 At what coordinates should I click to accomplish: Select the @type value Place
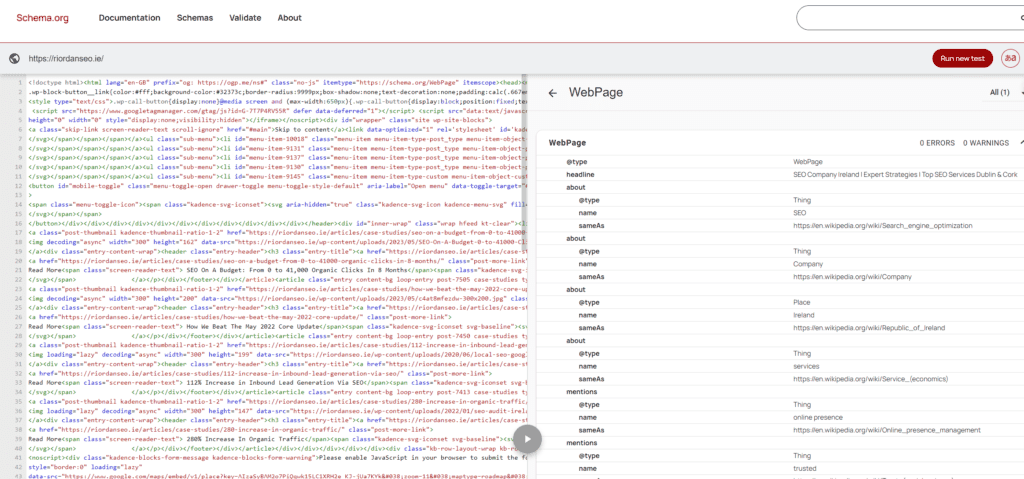[x=801, y=302]
